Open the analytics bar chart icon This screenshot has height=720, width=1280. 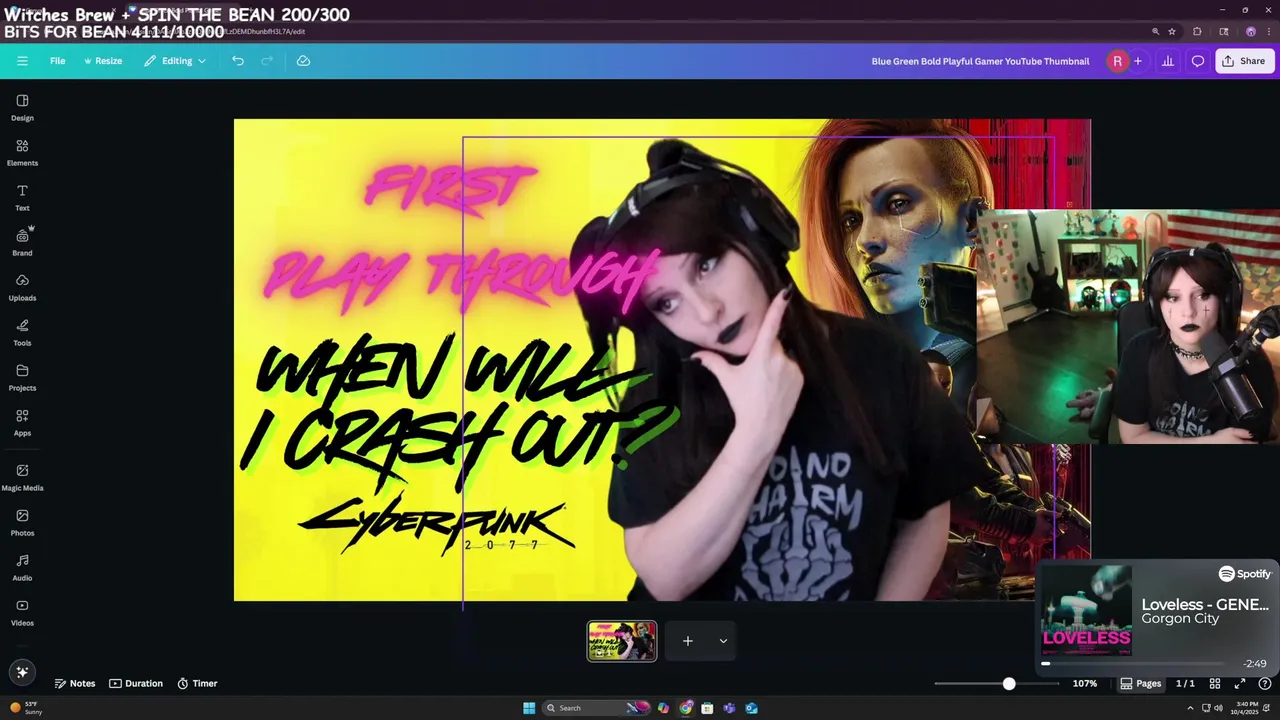[1167, 61]
